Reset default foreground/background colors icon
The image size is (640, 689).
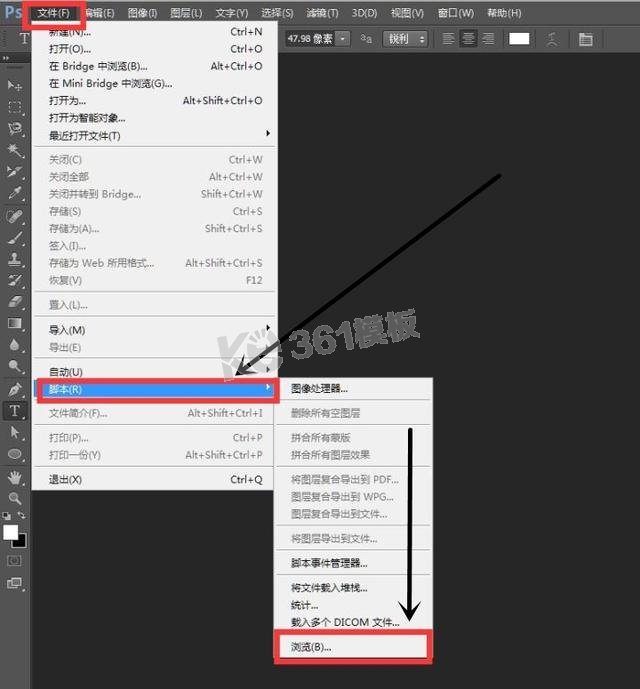click(7, 516)
